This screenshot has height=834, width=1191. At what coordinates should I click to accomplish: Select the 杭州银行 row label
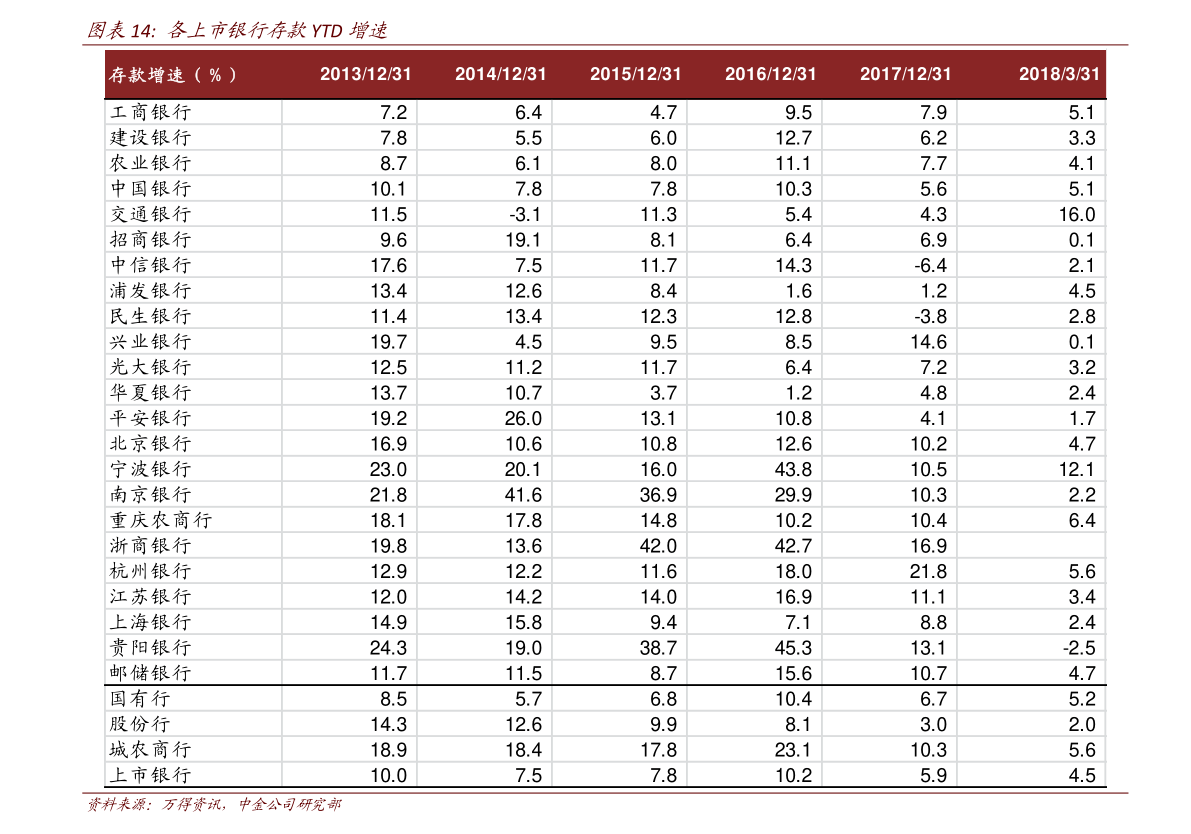point(150,571)
